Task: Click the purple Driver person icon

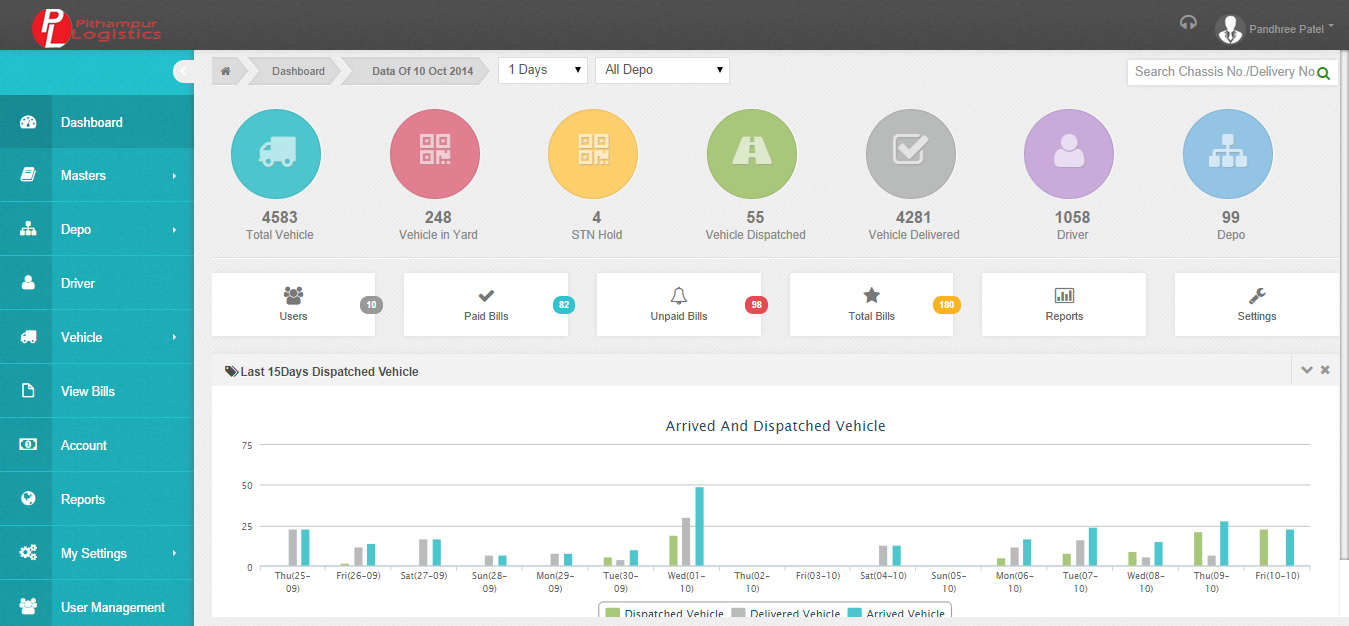Action: 1069,153
